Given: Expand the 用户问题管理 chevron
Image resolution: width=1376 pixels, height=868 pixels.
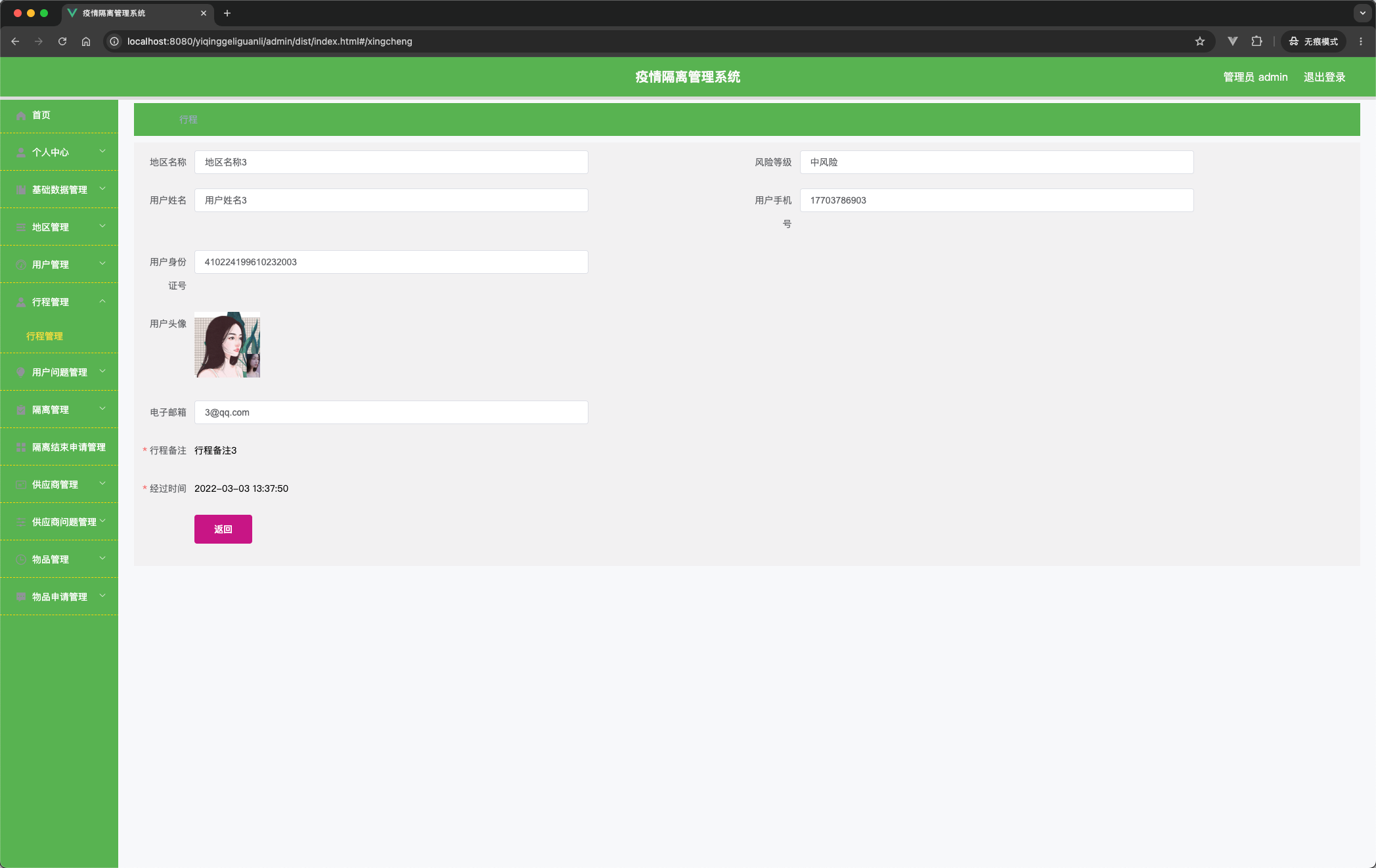Looking at the screenshot, I should pos(102,372).
